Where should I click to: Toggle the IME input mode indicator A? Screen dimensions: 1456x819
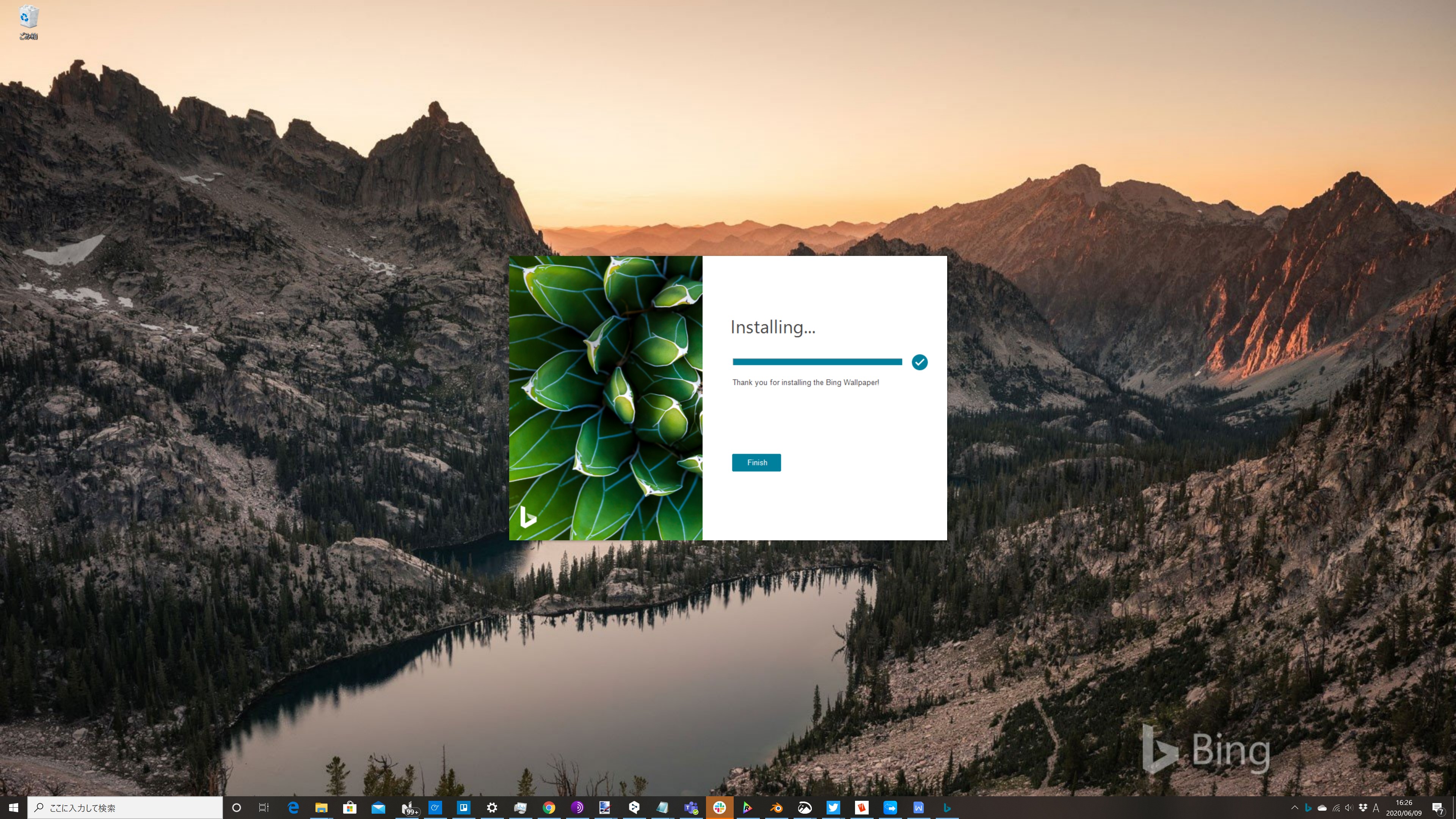coord(1376,808)
